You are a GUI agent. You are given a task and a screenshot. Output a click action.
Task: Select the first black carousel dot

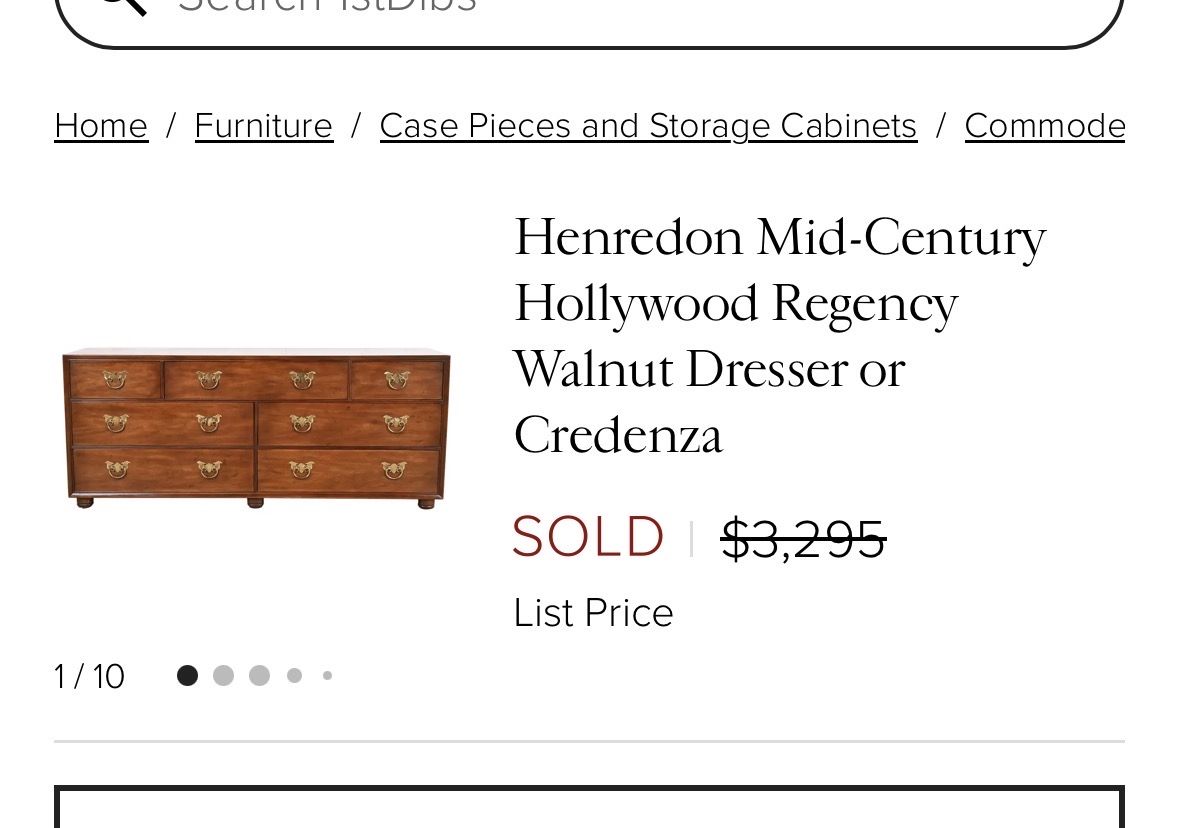coord(187,676)
